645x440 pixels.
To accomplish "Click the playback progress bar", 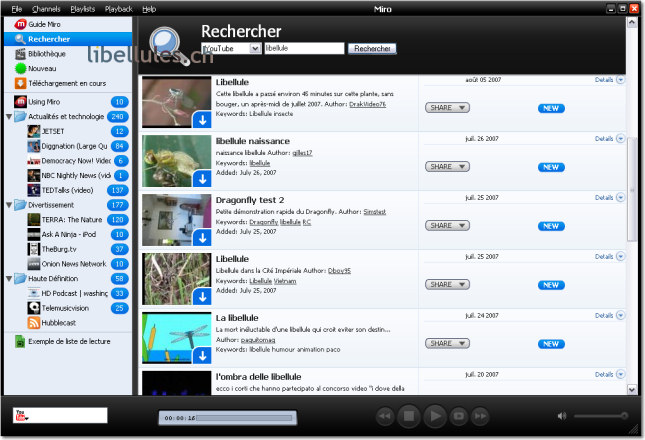I will pos(244,418).
